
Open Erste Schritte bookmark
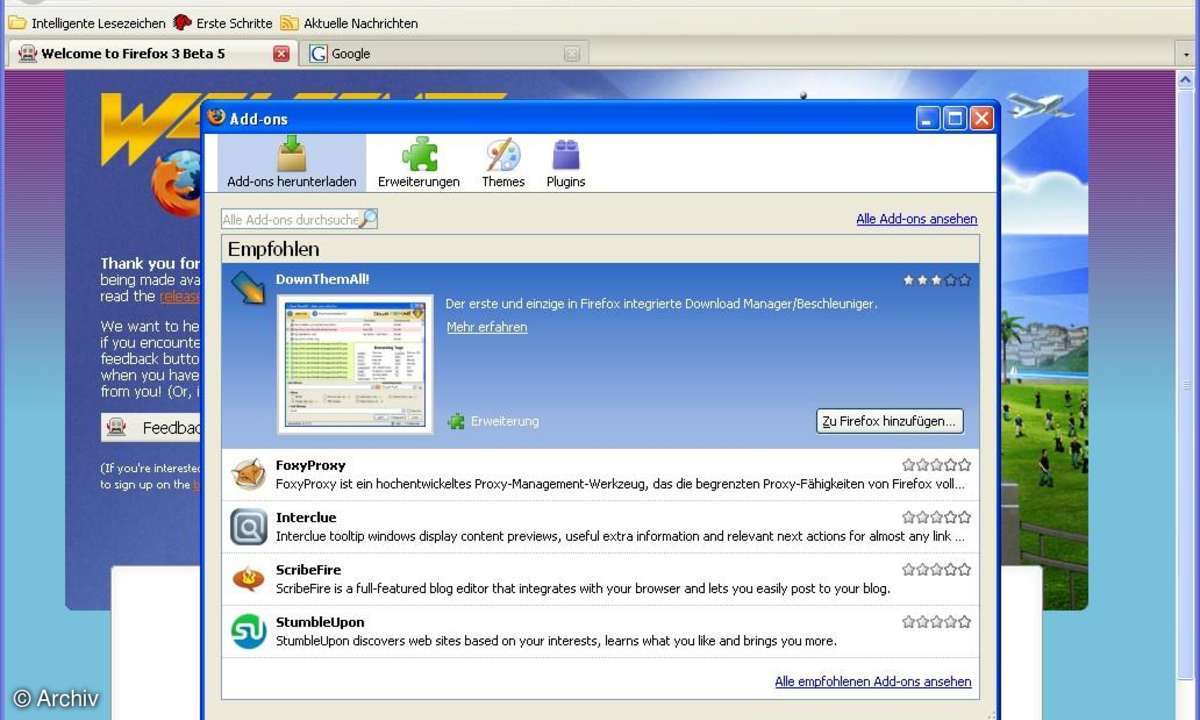[x=222, y=22]
